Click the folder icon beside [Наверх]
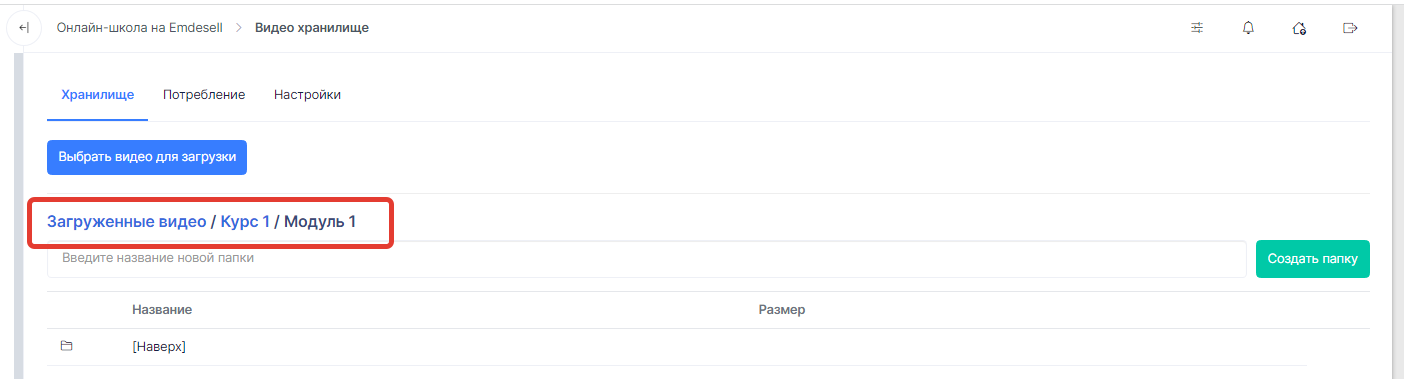1404x379 pixels. pos(67,346)
